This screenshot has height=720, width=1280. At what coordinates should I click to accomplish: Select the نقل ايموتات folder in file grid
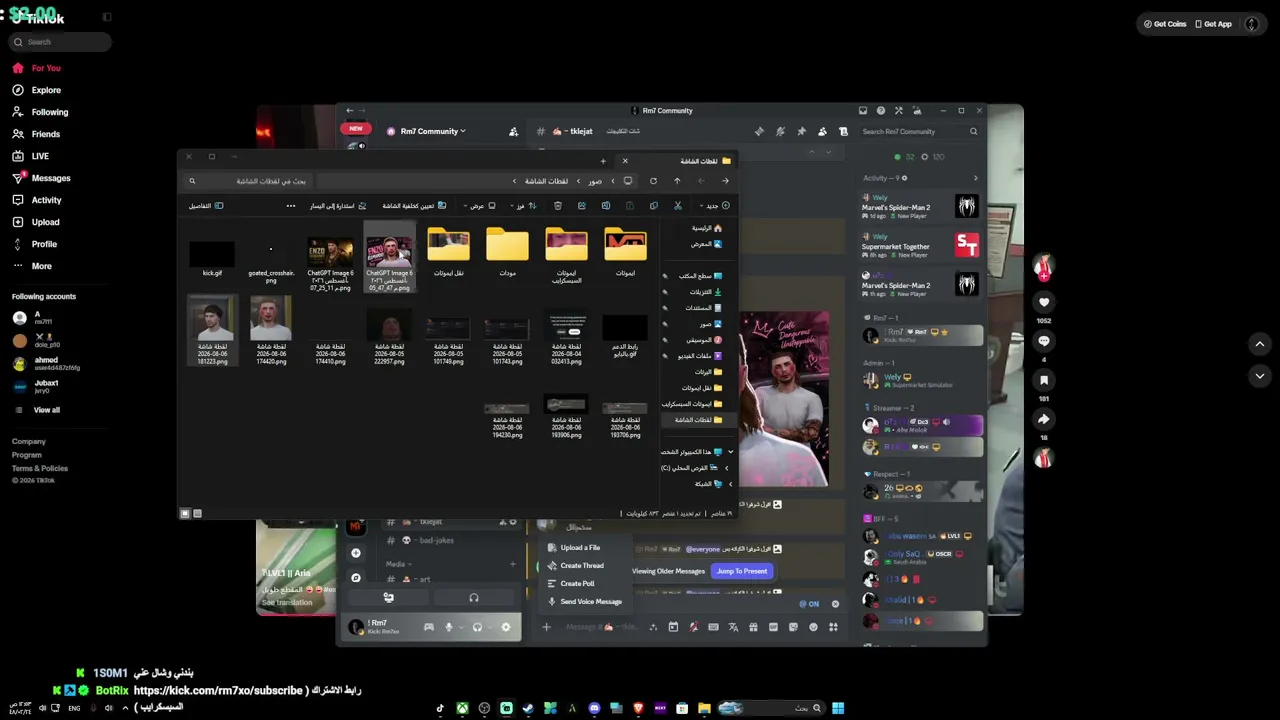tap(448, 253)
